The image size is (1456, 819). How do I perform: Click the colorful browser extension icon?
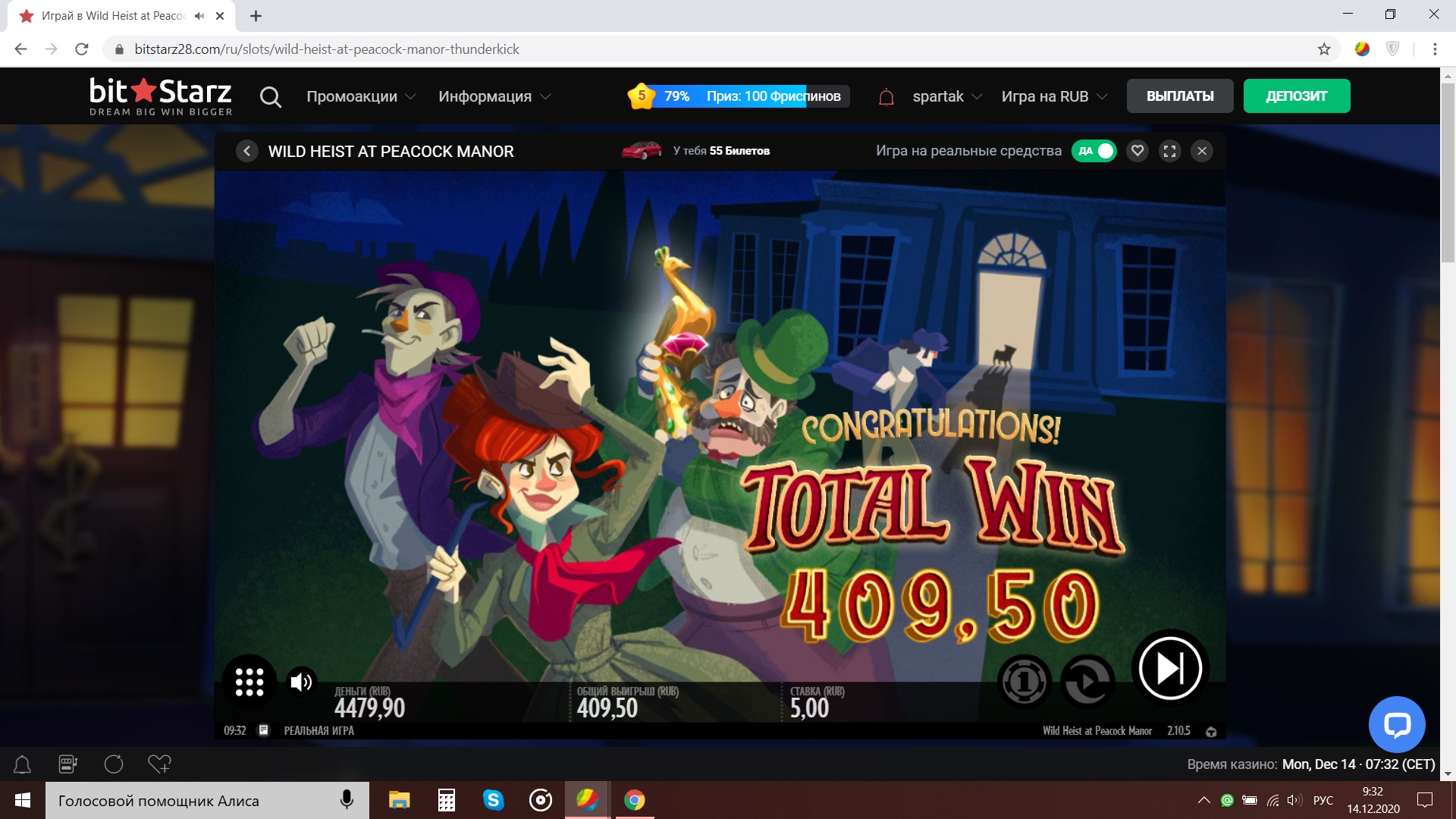click(1362, 49)
